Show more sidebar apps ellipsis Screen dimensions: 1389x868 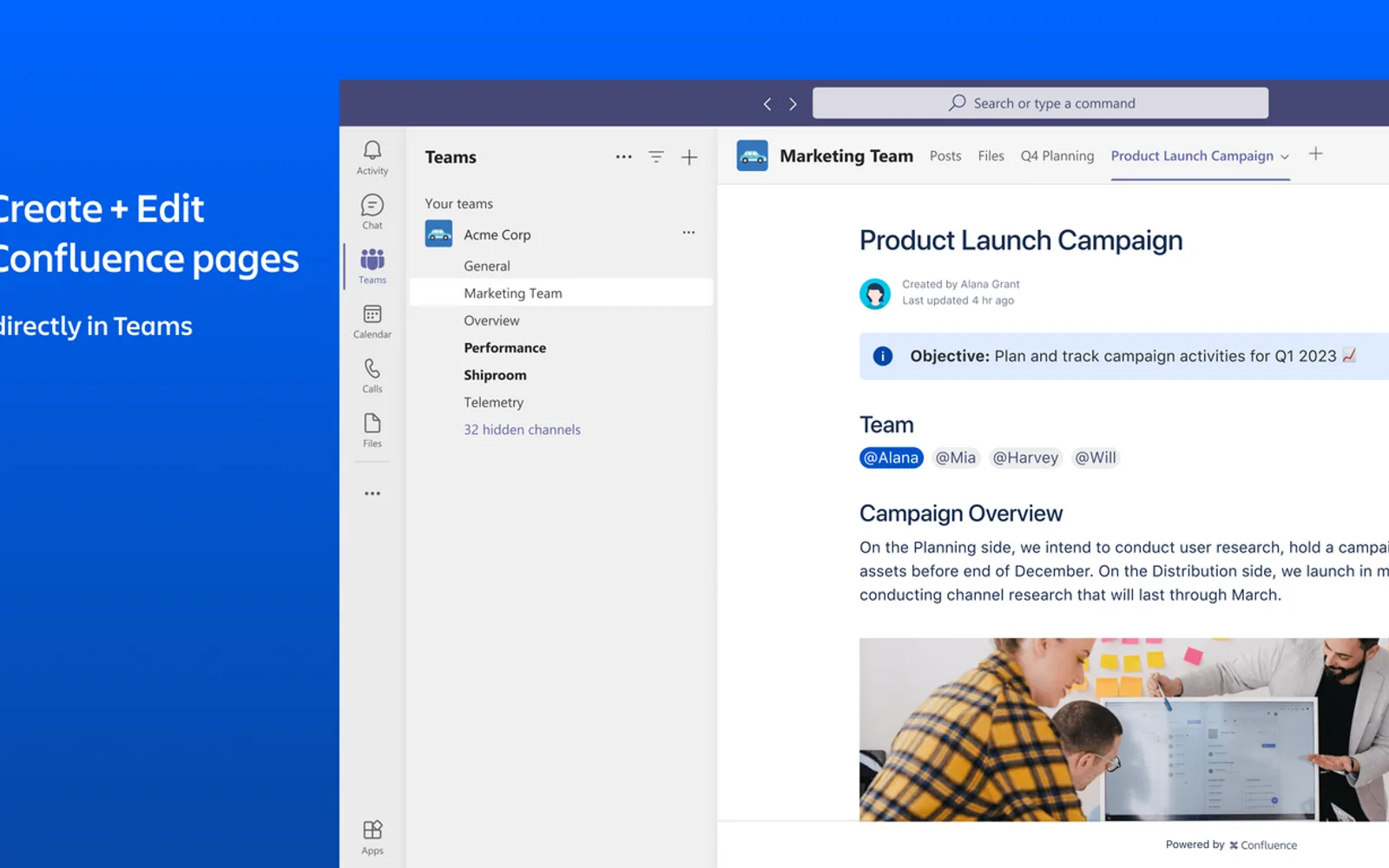coord(372,493)
